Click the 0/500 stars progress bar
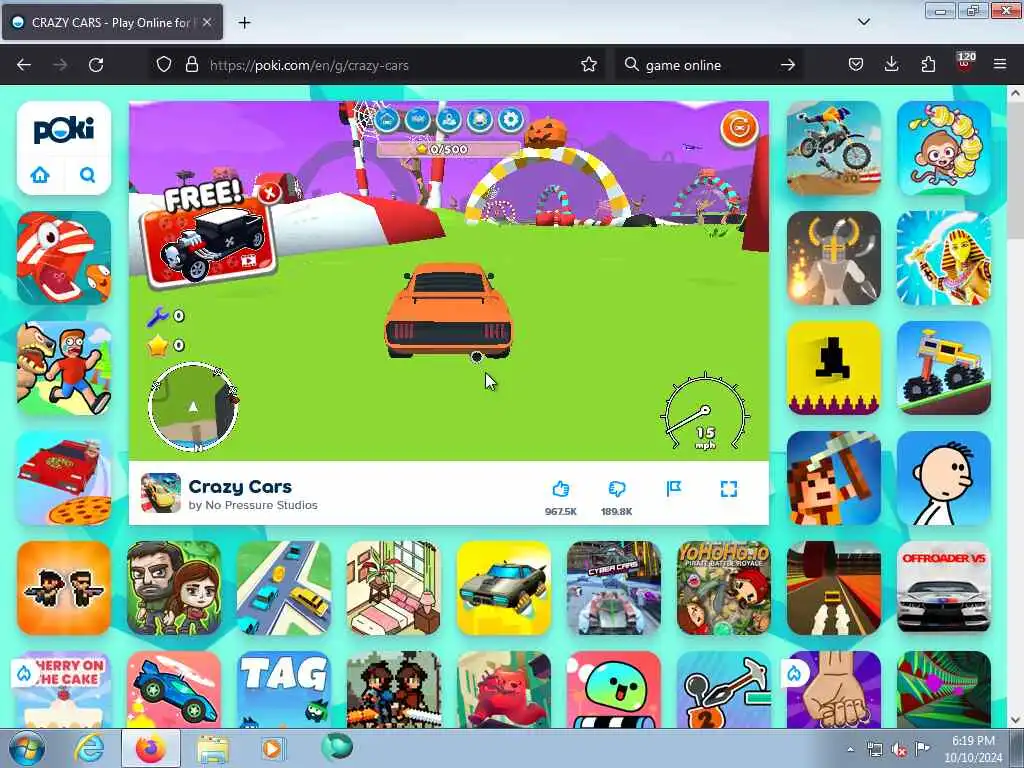The height and width of the screenshot is (768, 1024). coord(449,150)
